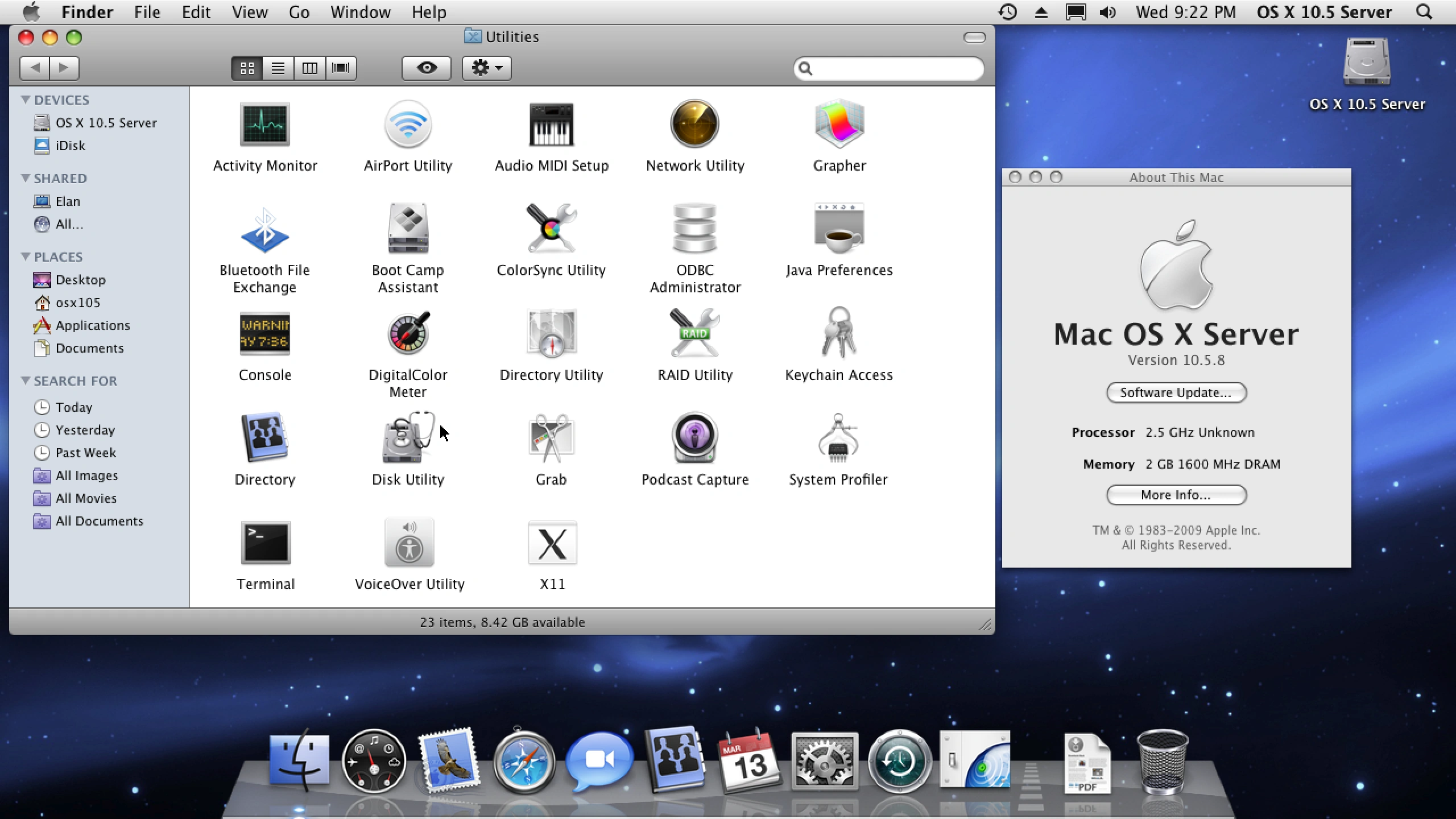Open Activity Monitor utility

point(265,124)
